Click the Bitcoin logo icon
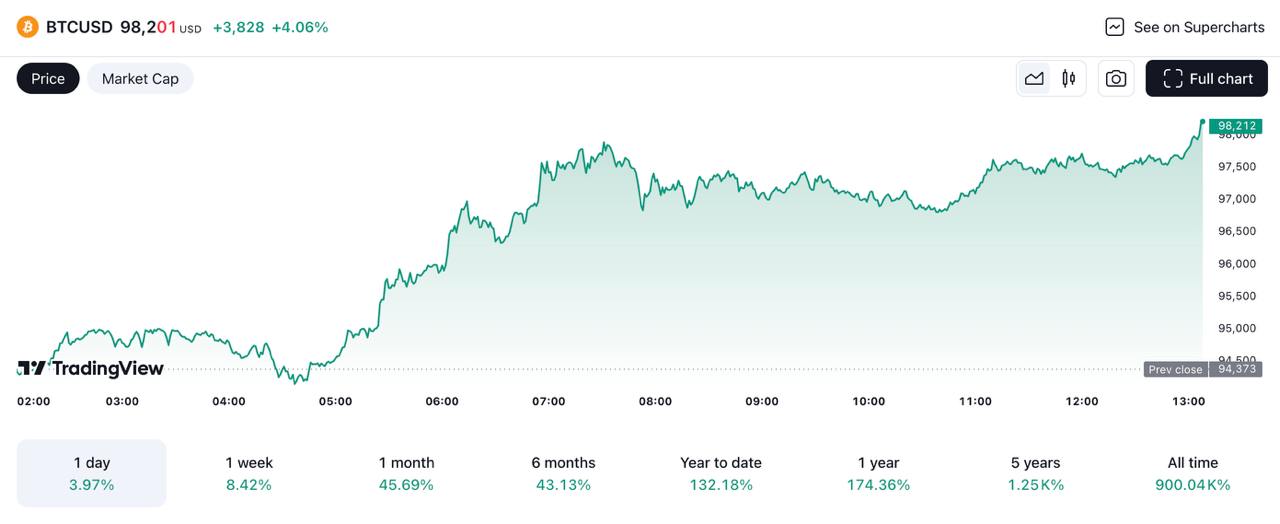Image resolution: width=1280 pixels, height=524 pixels. click(27, 27)
